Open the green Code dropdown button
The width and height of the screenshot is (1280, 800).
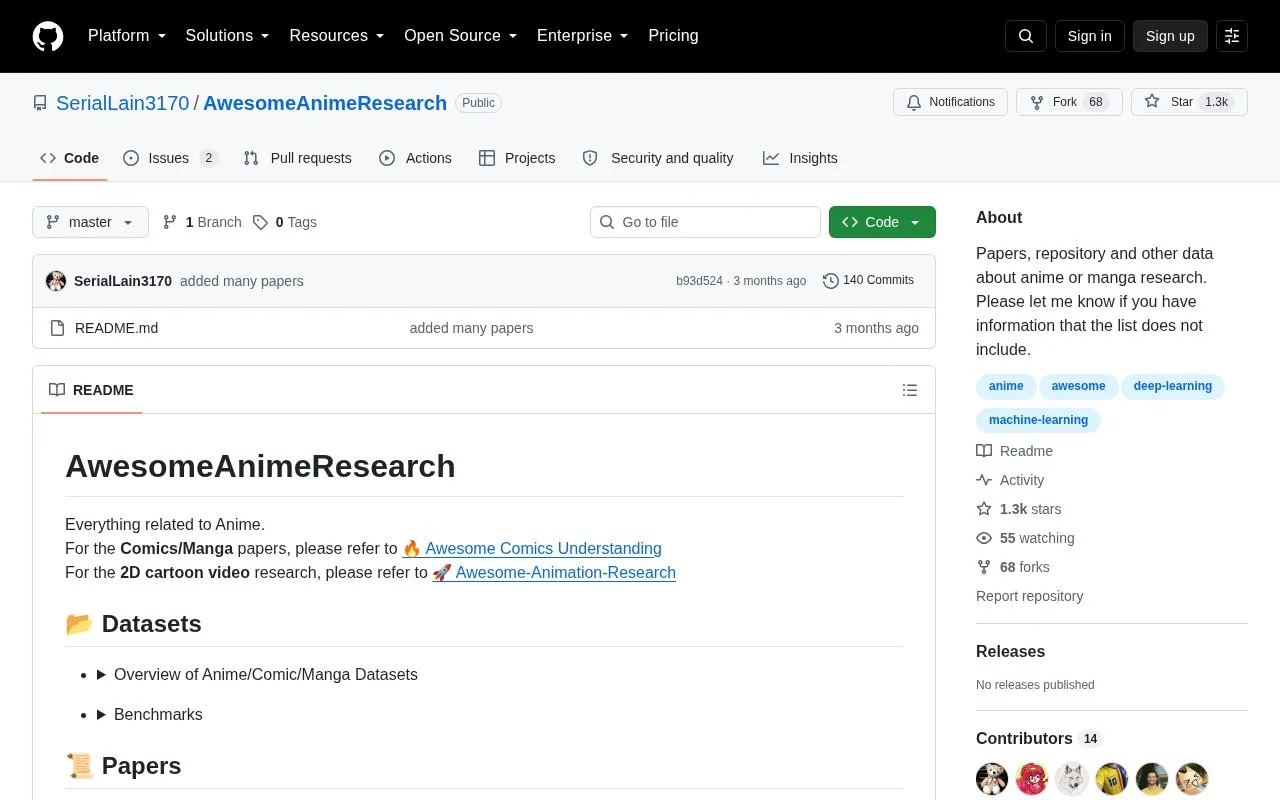pyautogui.click(x=882, y=222)
